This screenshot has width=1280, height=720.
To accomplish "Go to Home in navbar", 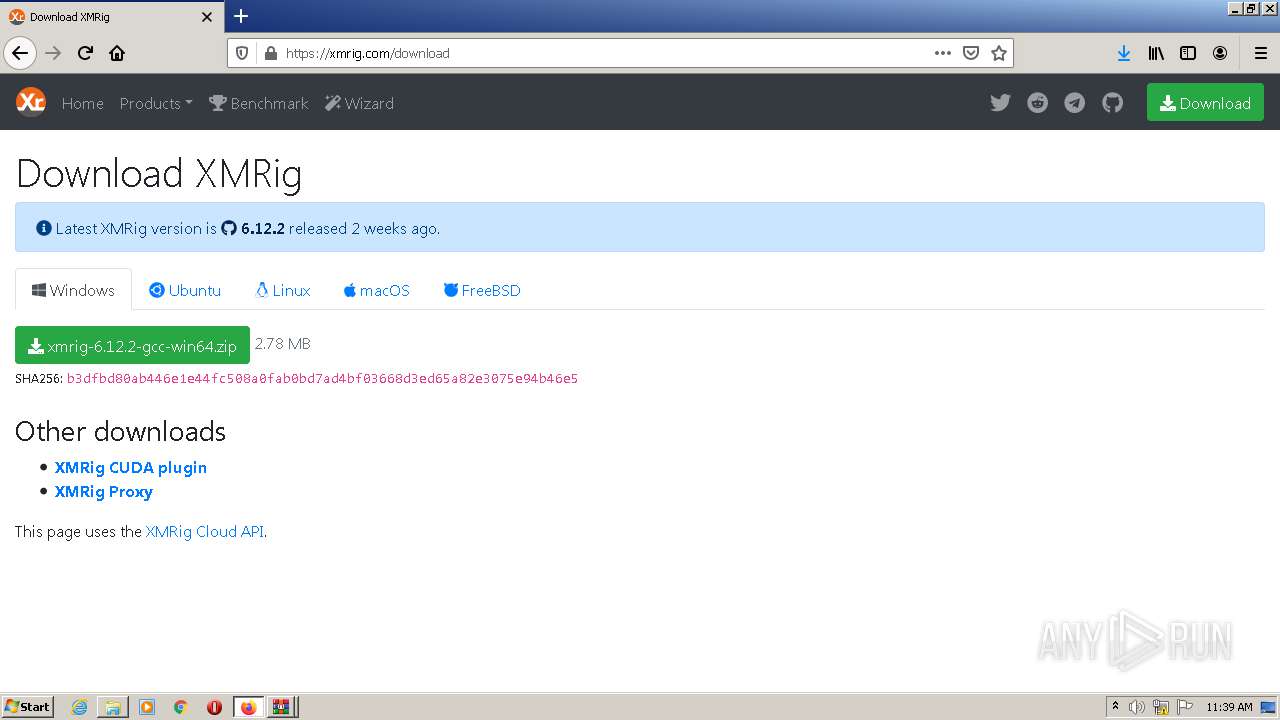I will 83,103.
